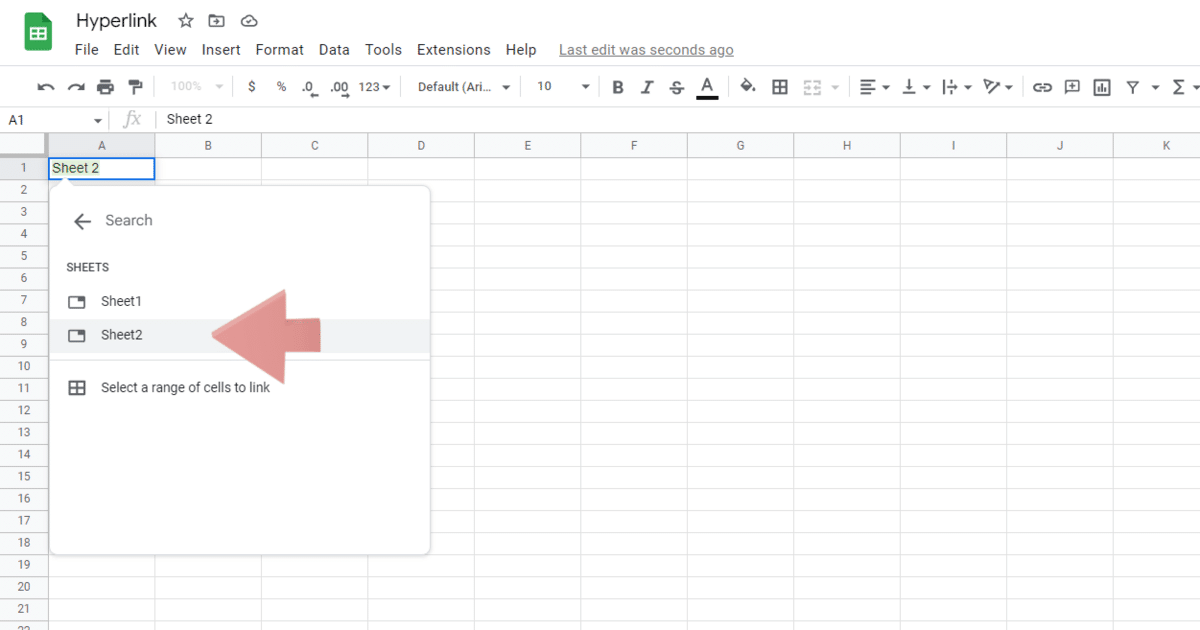Open the Format menu
1200x630 pixels.
pyautogui.click(x=279, y=49)
